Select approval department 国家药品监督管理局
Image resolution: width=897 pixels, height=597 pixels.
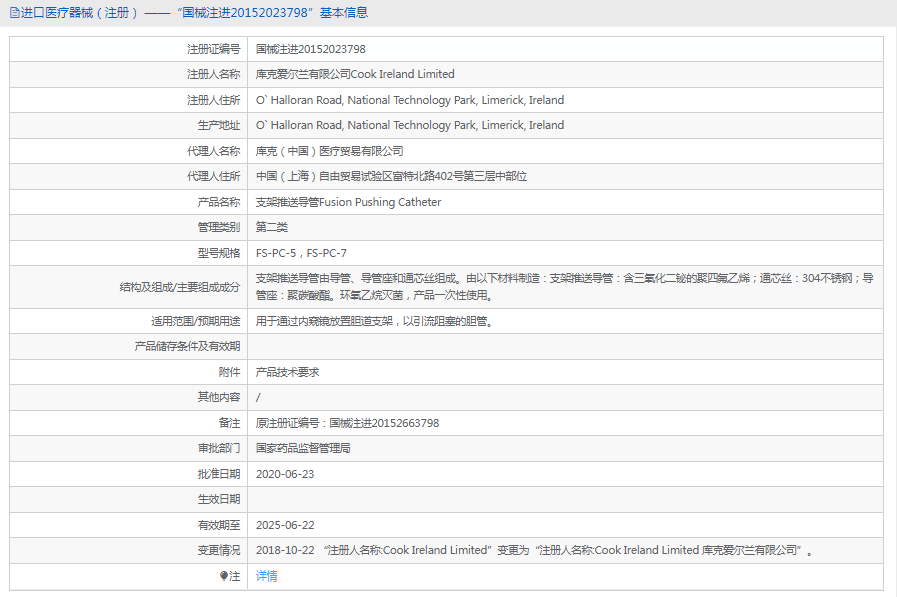tap(303, 448)
